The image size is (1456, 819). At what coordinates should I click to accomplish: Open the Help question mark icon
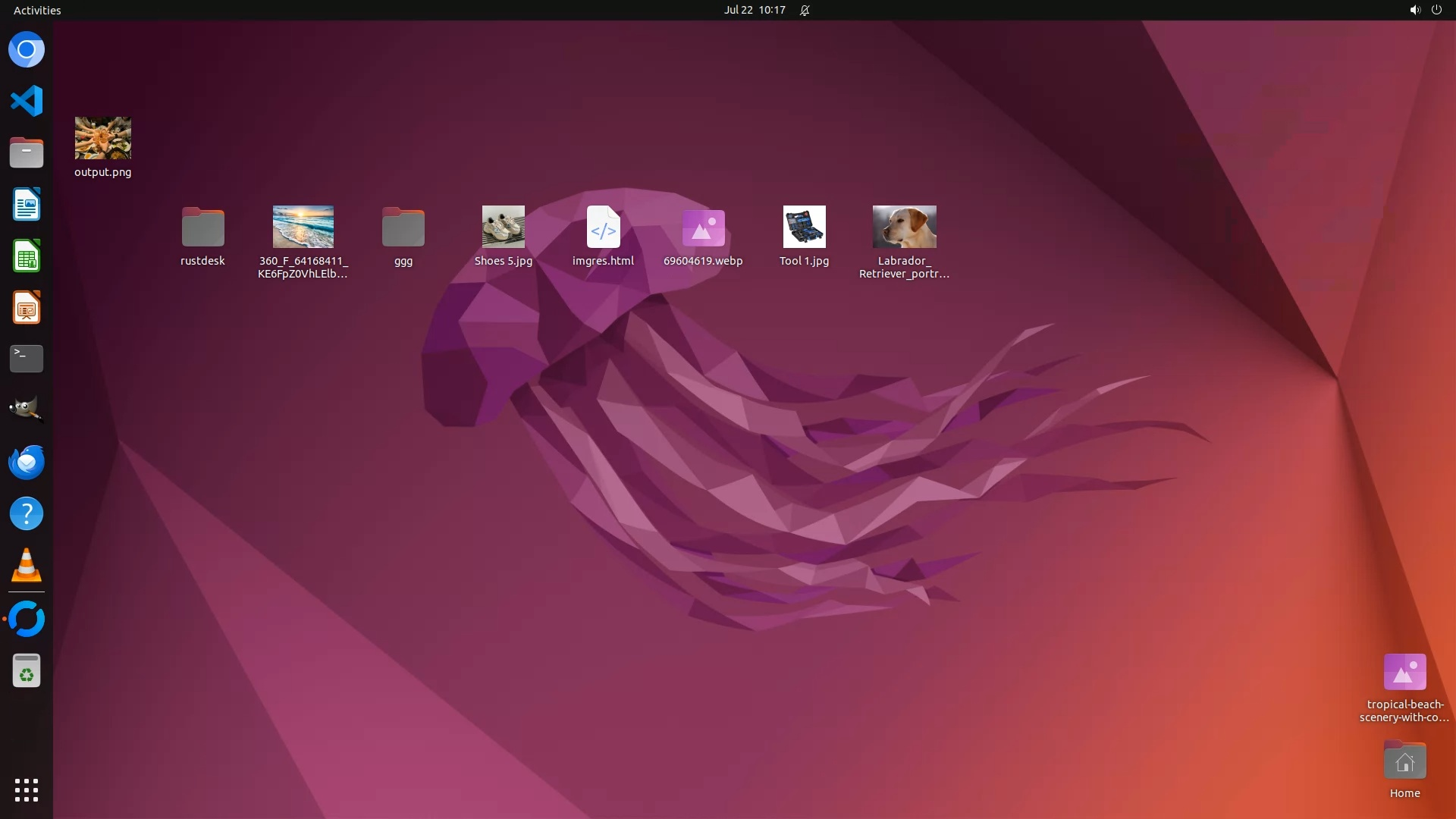click(27, 514)
